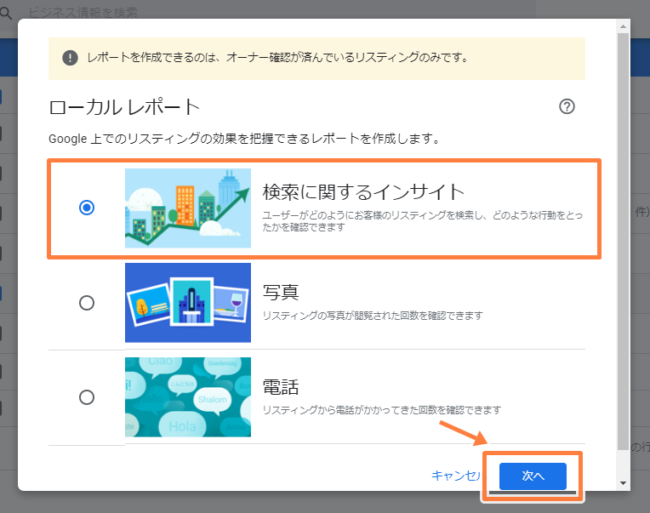Click the city skyline insights thumbnail
The height and width of the screenshot is (513, 650).
pyautogui.click(x=188, y=208)
